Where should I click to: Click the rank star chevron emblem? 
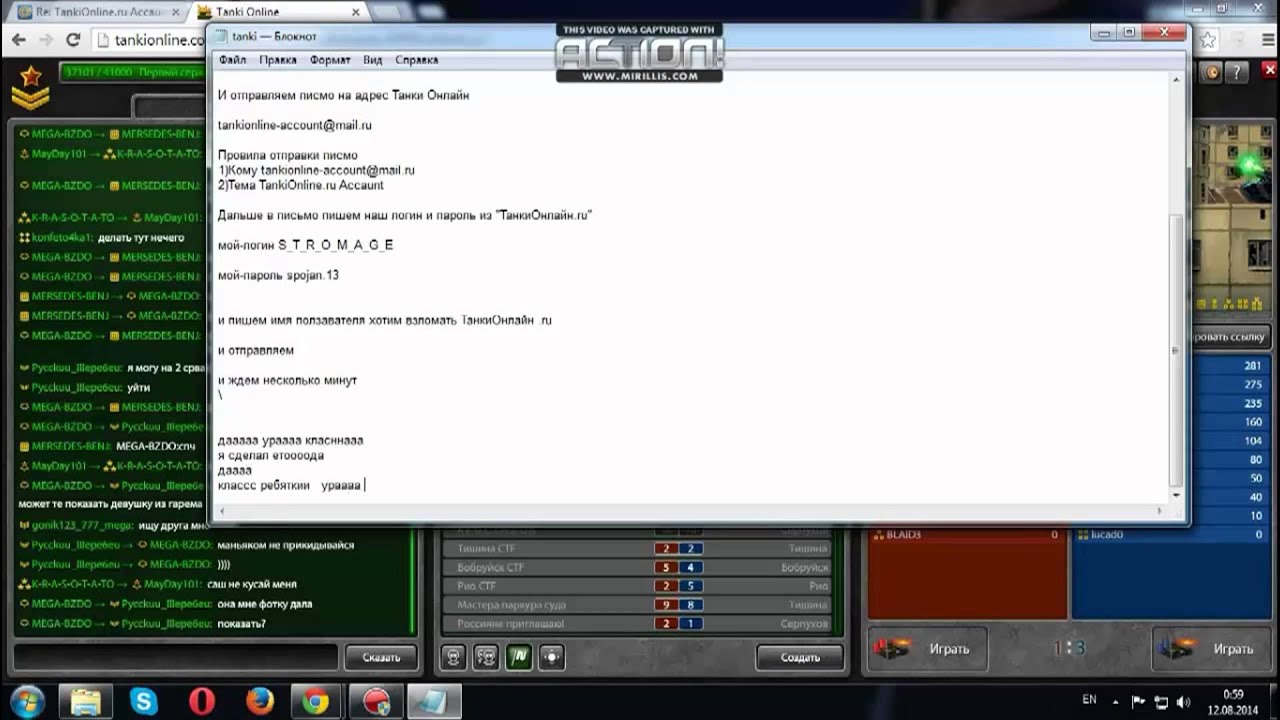pyautogui.click(x=30, y=87)
